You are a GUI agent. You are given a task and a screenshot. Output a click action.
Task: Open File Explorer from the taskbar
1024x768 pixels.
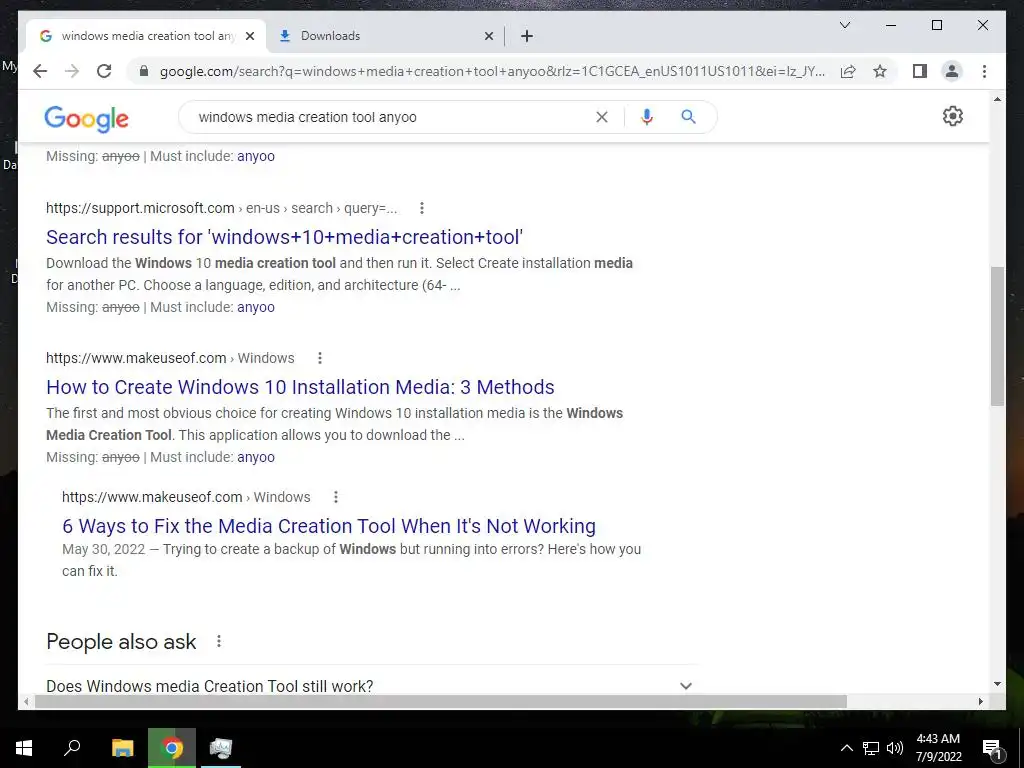point(122,748)
